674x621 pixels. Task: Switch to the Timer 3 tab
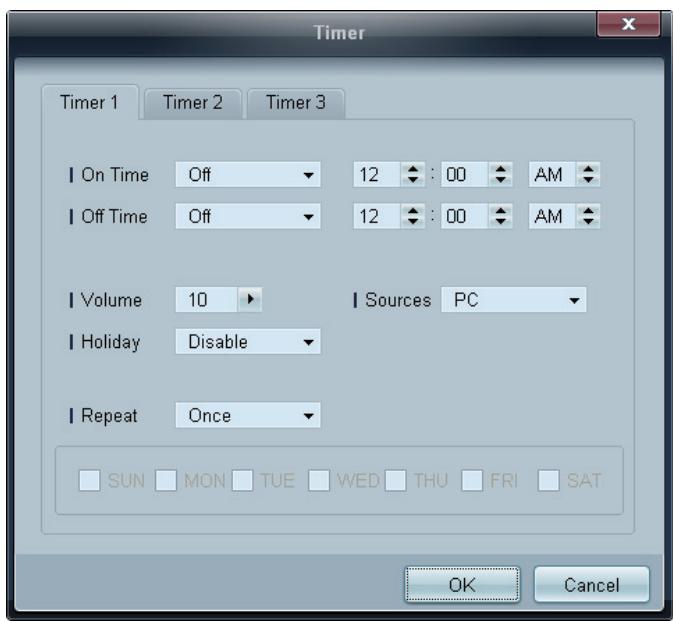(296, 103)
